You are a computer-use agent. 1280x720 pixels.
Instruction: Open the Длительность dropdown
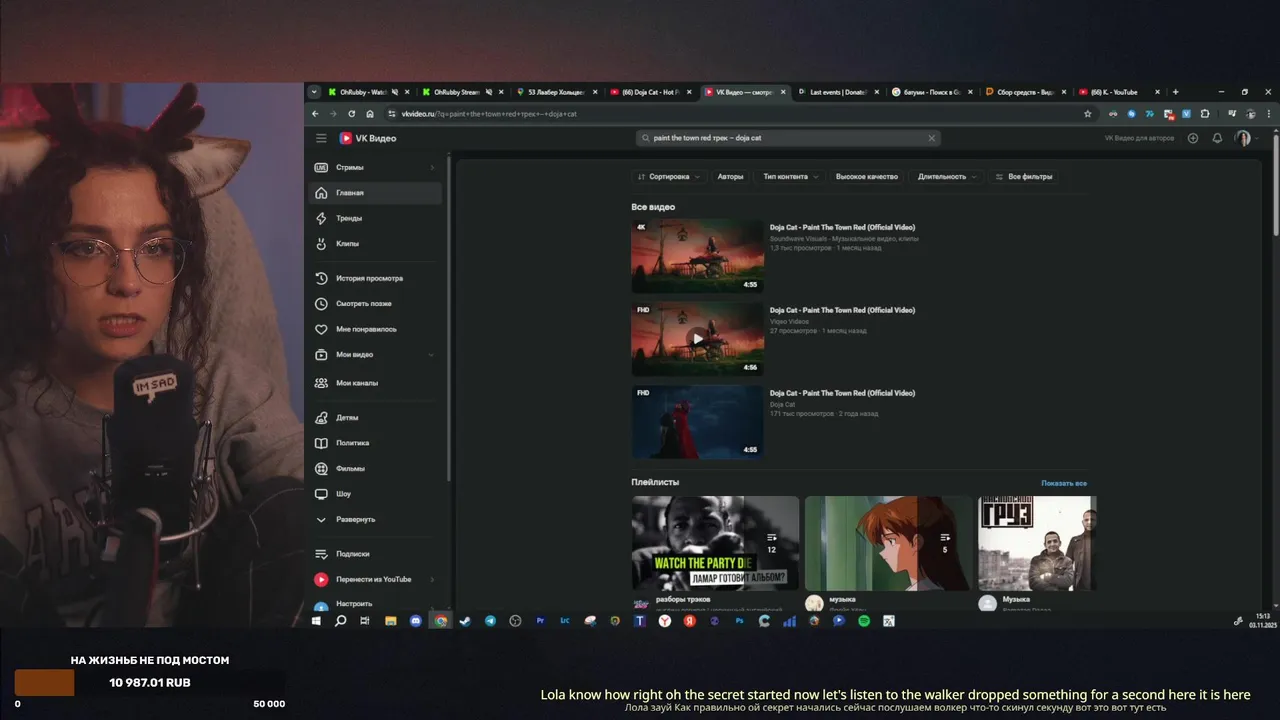click(x=946, y=177)
